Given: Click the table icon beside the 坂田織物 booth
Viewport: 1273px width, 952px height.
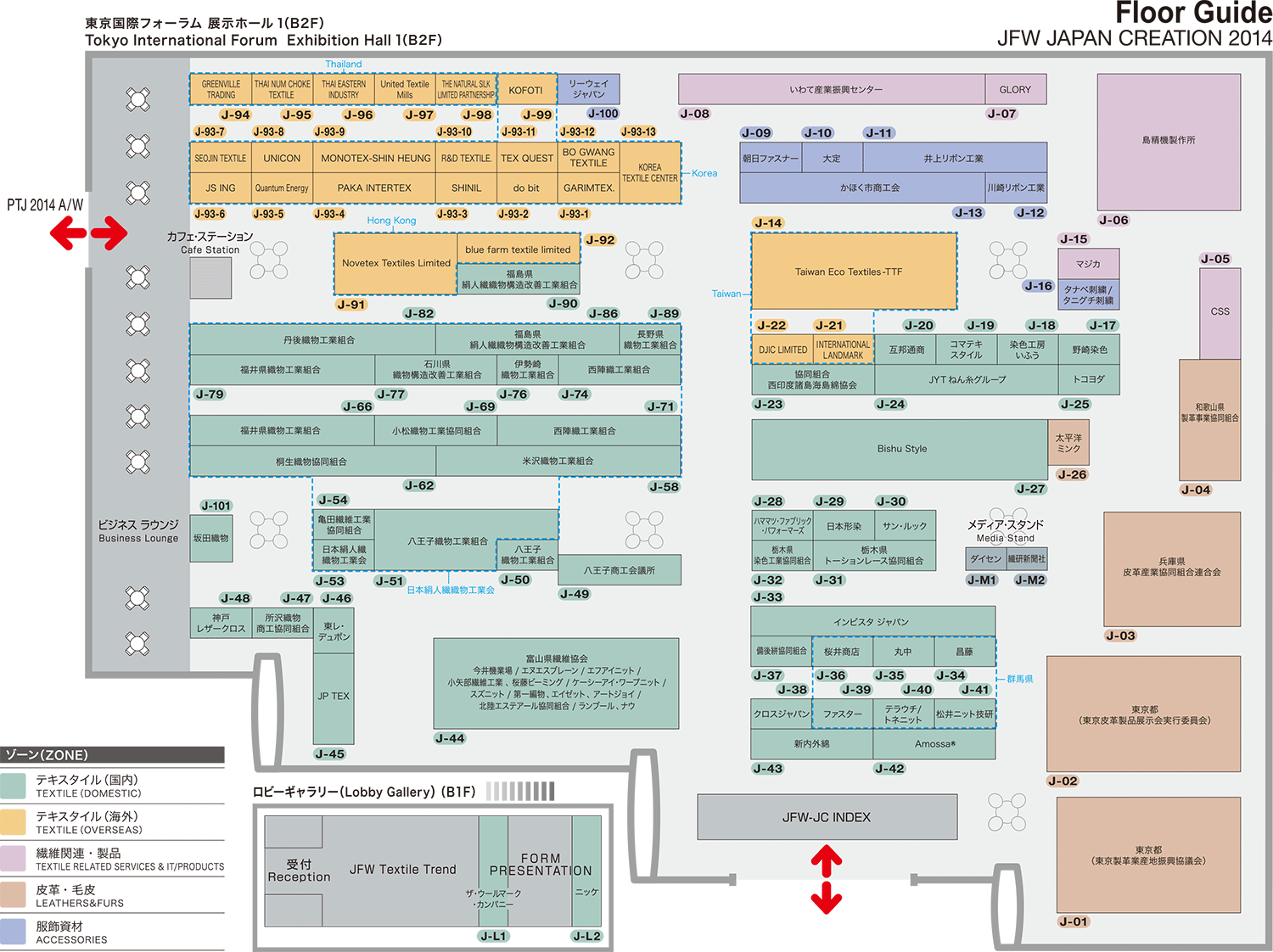Looking at the screenshot, I should click(268, 529).
